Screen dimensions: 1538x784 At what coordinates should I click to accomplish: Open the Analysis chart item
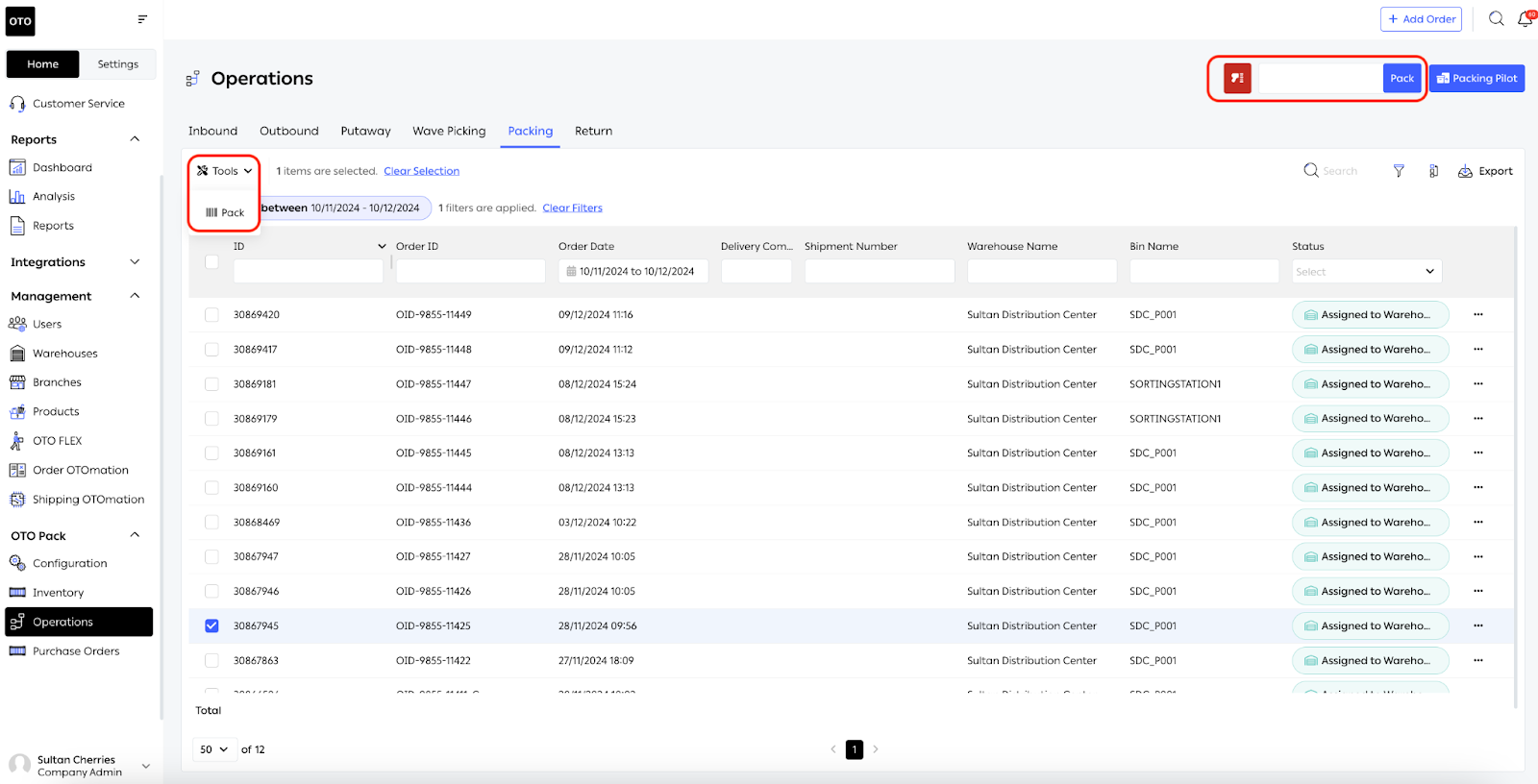tap(42, 197)
